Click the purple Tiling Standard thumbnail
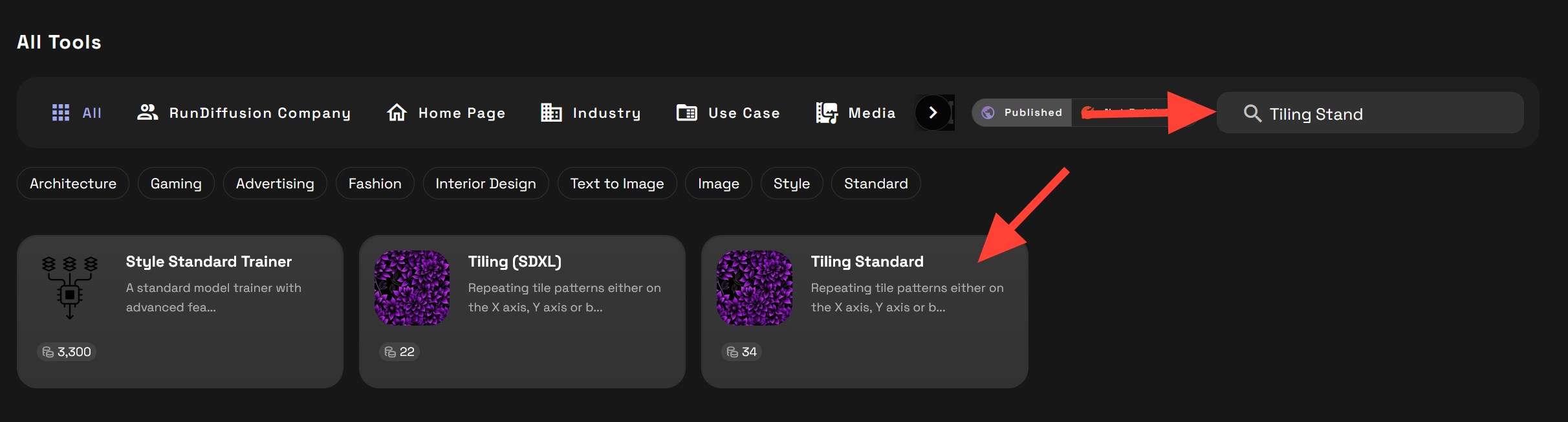The height and width of the screenshot is (422, 1568). [754, 288]
